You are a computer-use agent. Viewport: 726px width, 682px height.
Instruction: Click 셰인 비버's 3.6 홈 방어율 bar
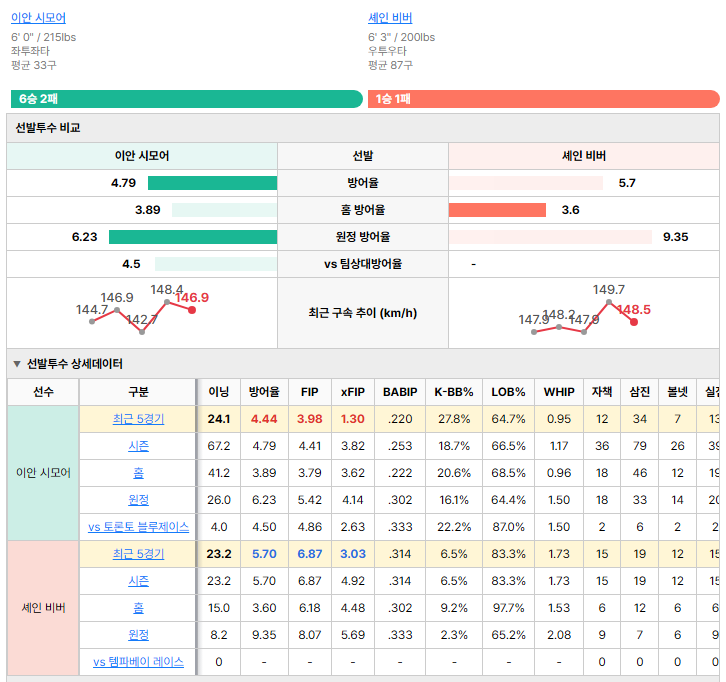[x=497, y=210]
